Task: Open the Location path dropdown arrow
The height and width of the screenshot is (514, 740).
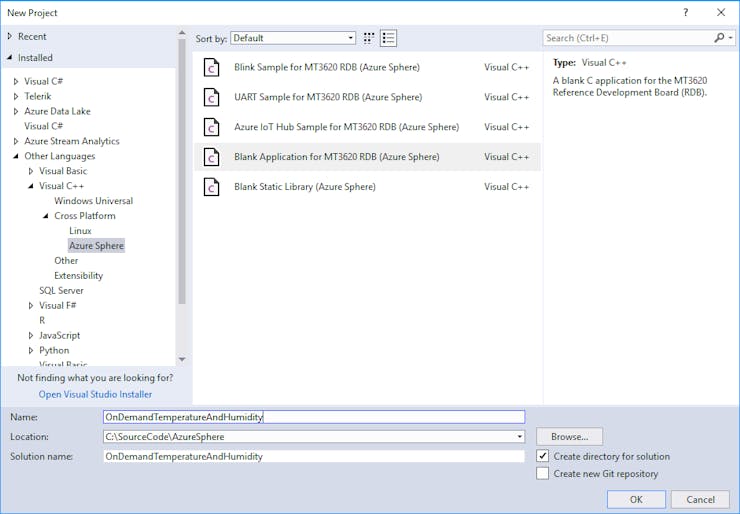Action: [520, 437]
